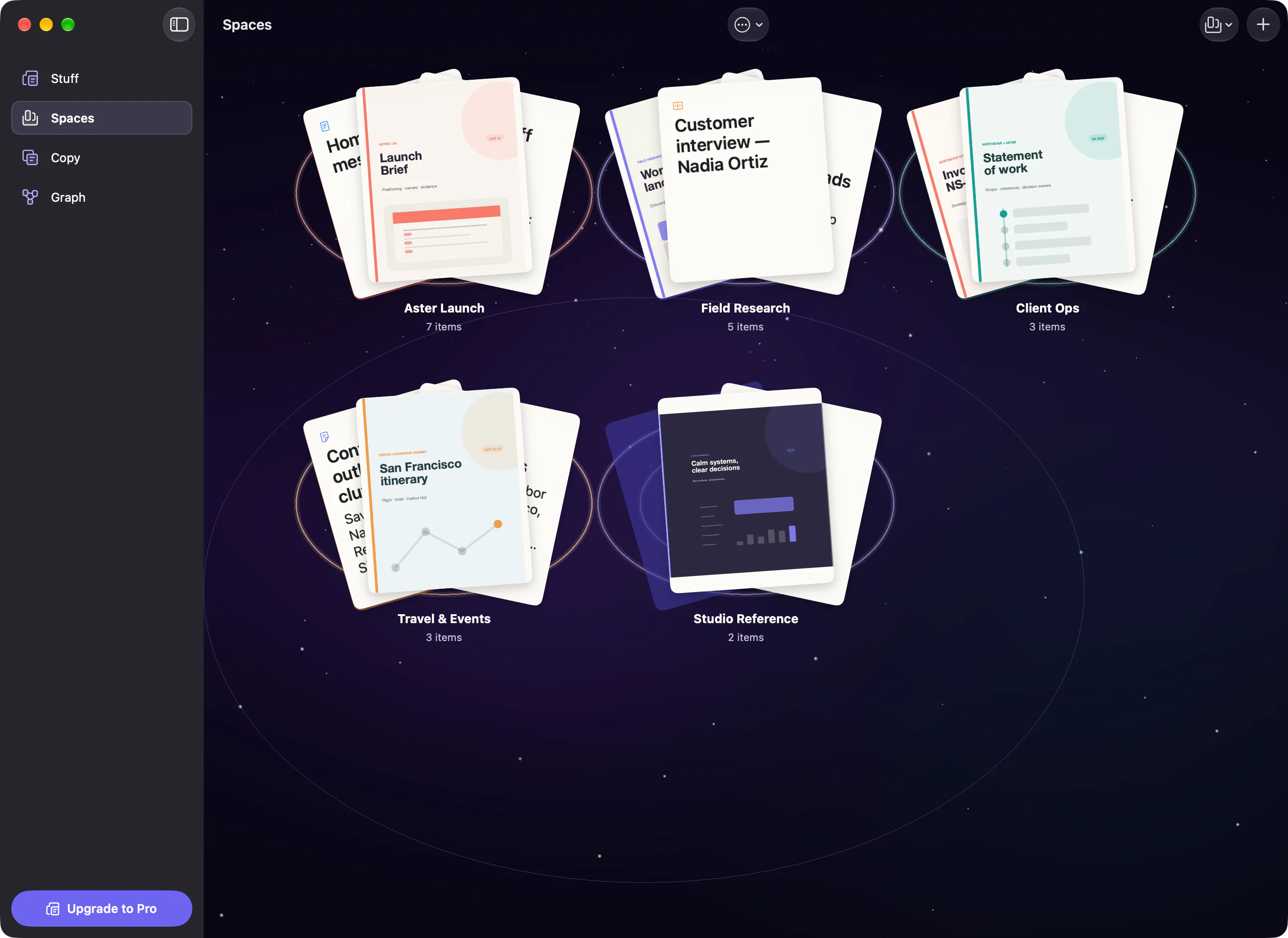Select Spaces in the sidebar
Viewport: 1288px width, 938px height.
[102, 118]
